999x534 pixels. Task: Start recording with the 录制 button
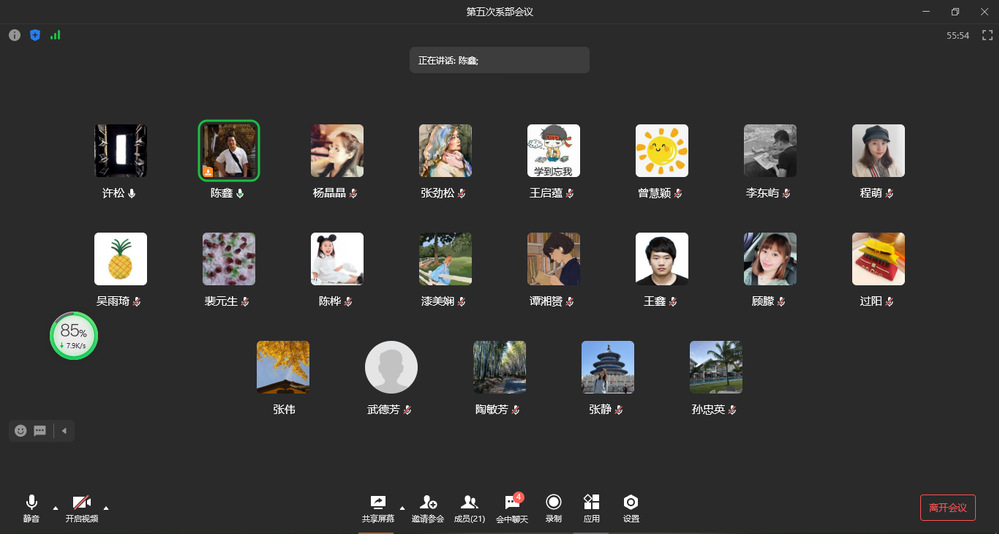(x=553, y=507)
